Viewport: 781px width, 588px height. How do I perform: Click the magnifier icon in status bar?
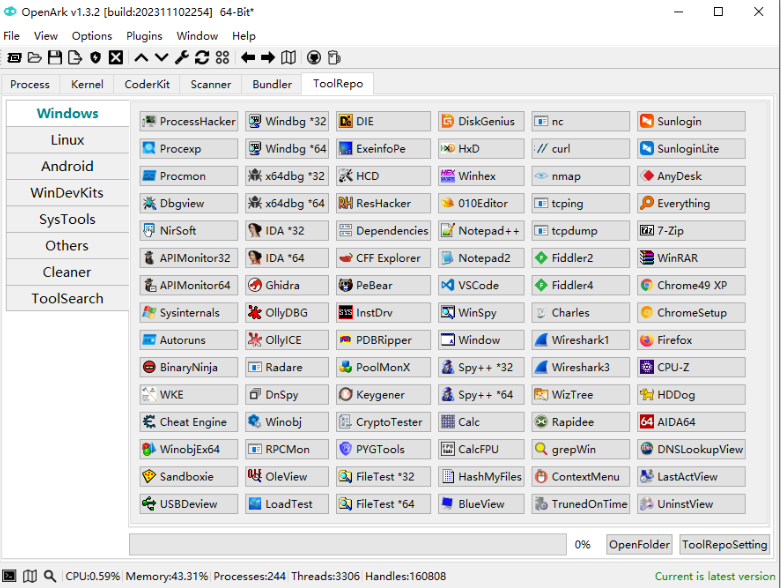point(49,576)
